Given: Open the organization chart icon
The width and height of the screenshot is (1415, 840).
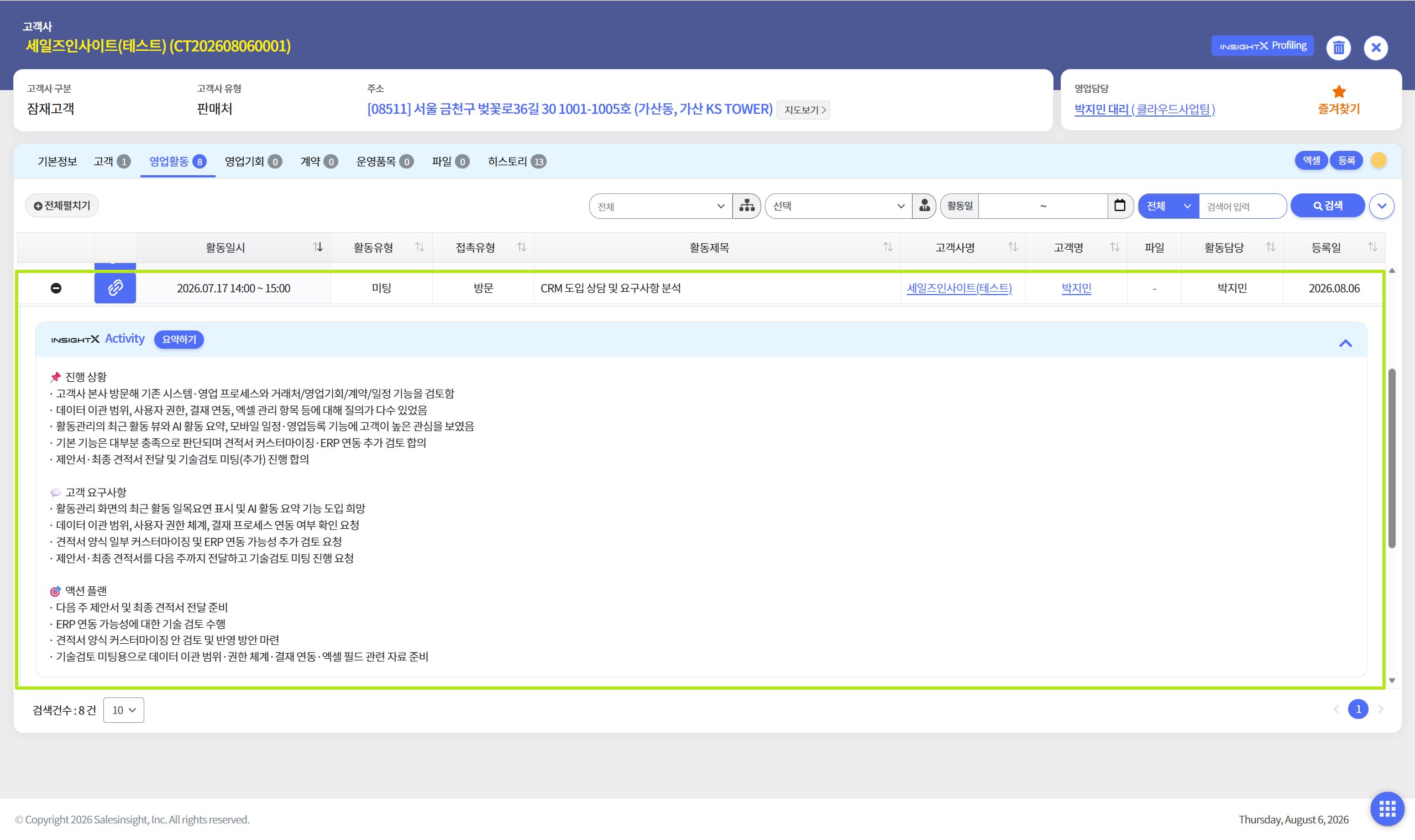Looking at the screenshot, I should 747,206.
